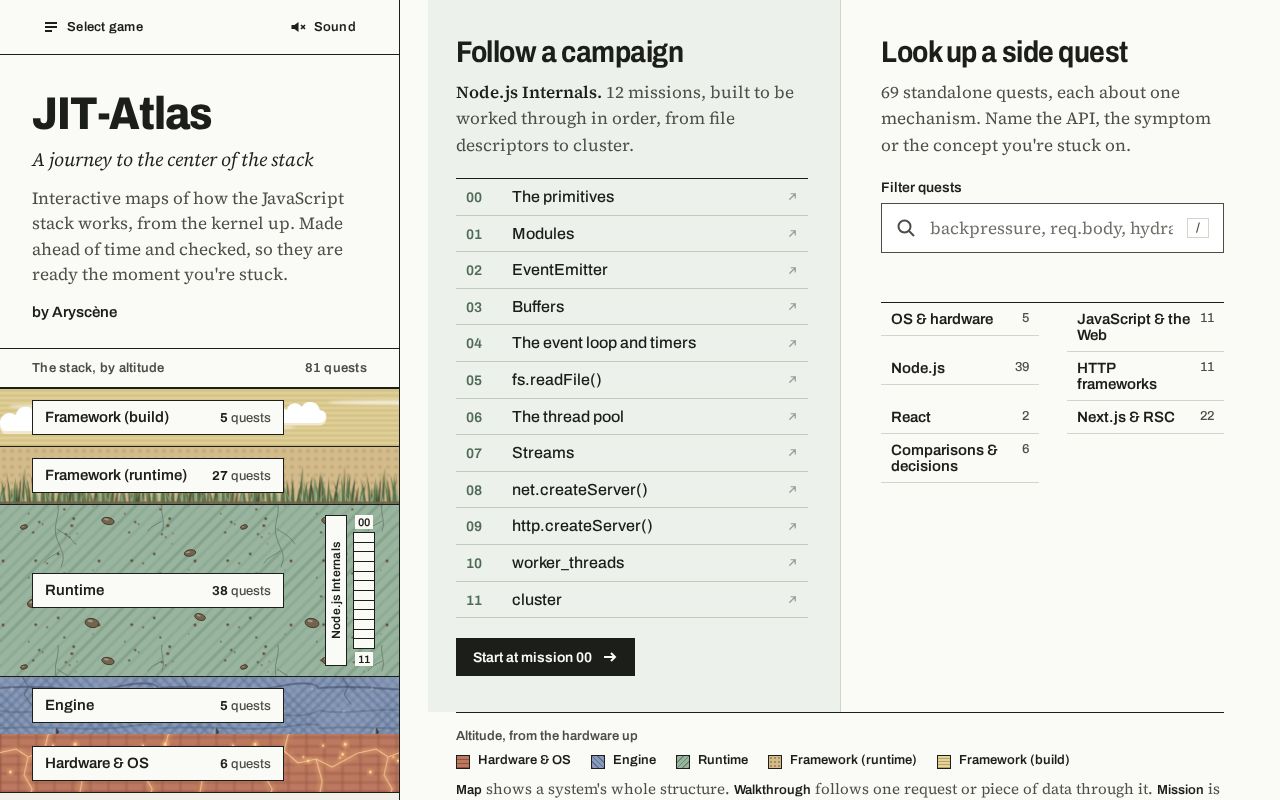
Task: Open arrow icon for The primitives
Action: pyautogui.click(x=792, y=197)
